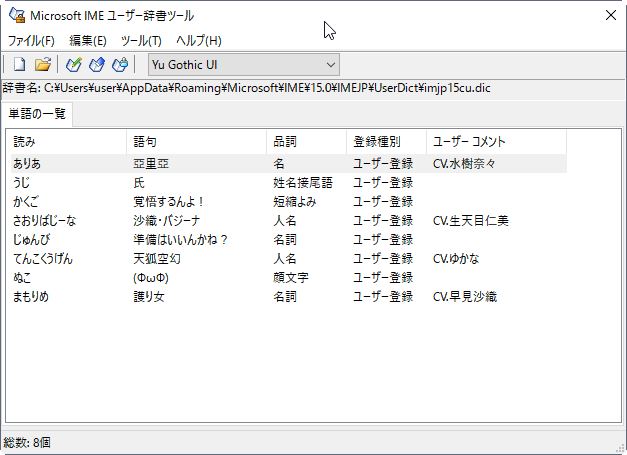
Task: Click ユーザー登録 in the ぬこ row
Action: click(383, 277)
